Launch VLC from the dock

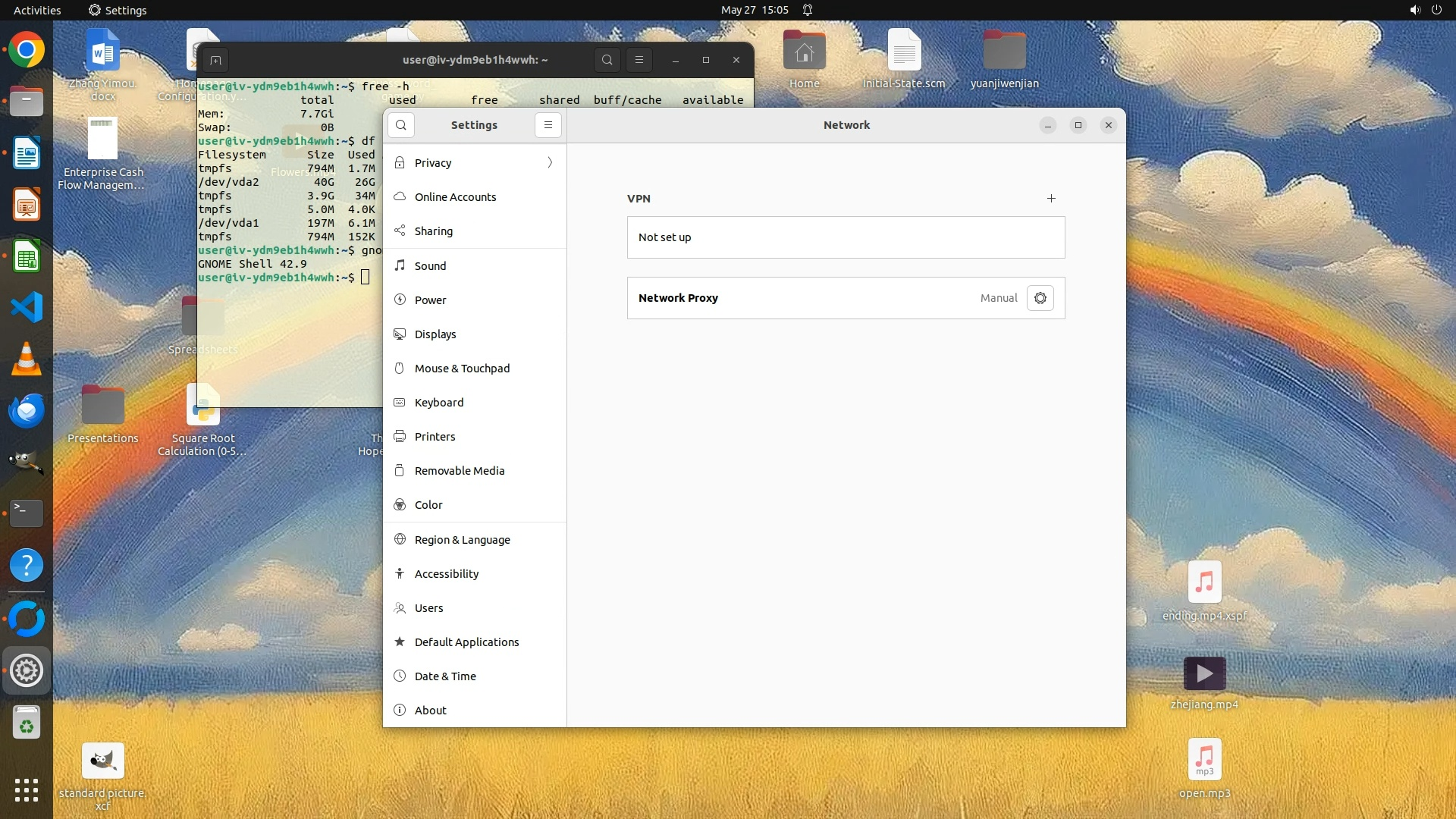point(27,359)
